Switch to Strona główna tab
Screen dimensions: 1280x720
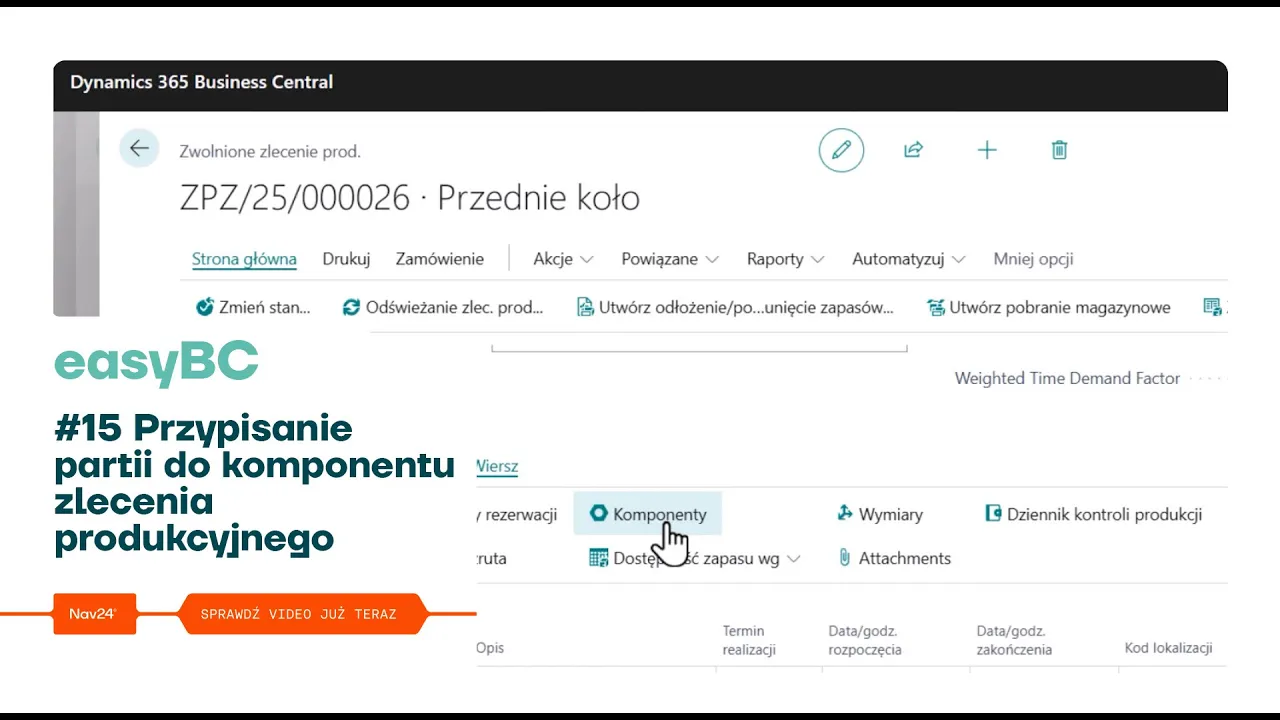[244, 259]
